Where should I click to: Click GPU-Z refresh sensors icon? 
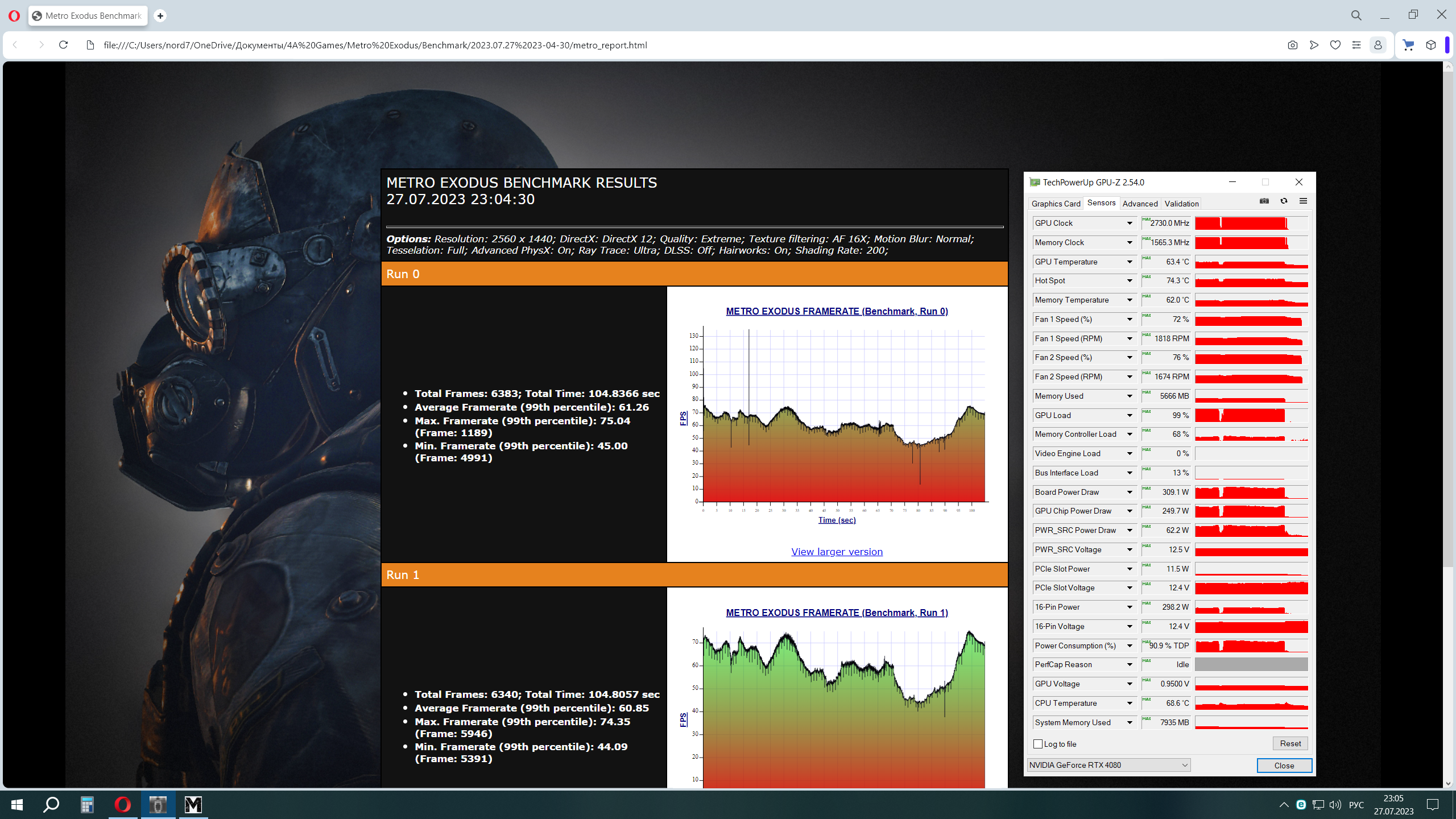coord(1284,201)
